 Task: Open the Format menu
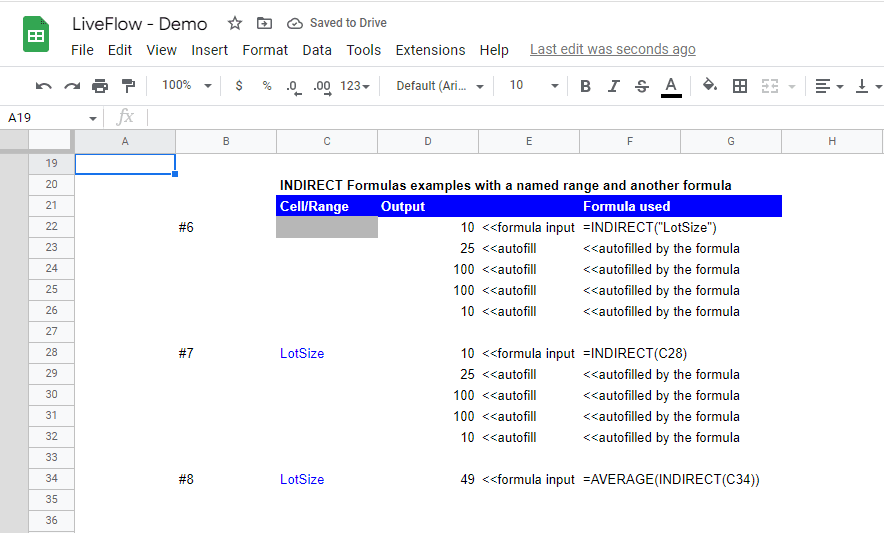(x=265, y=50)
